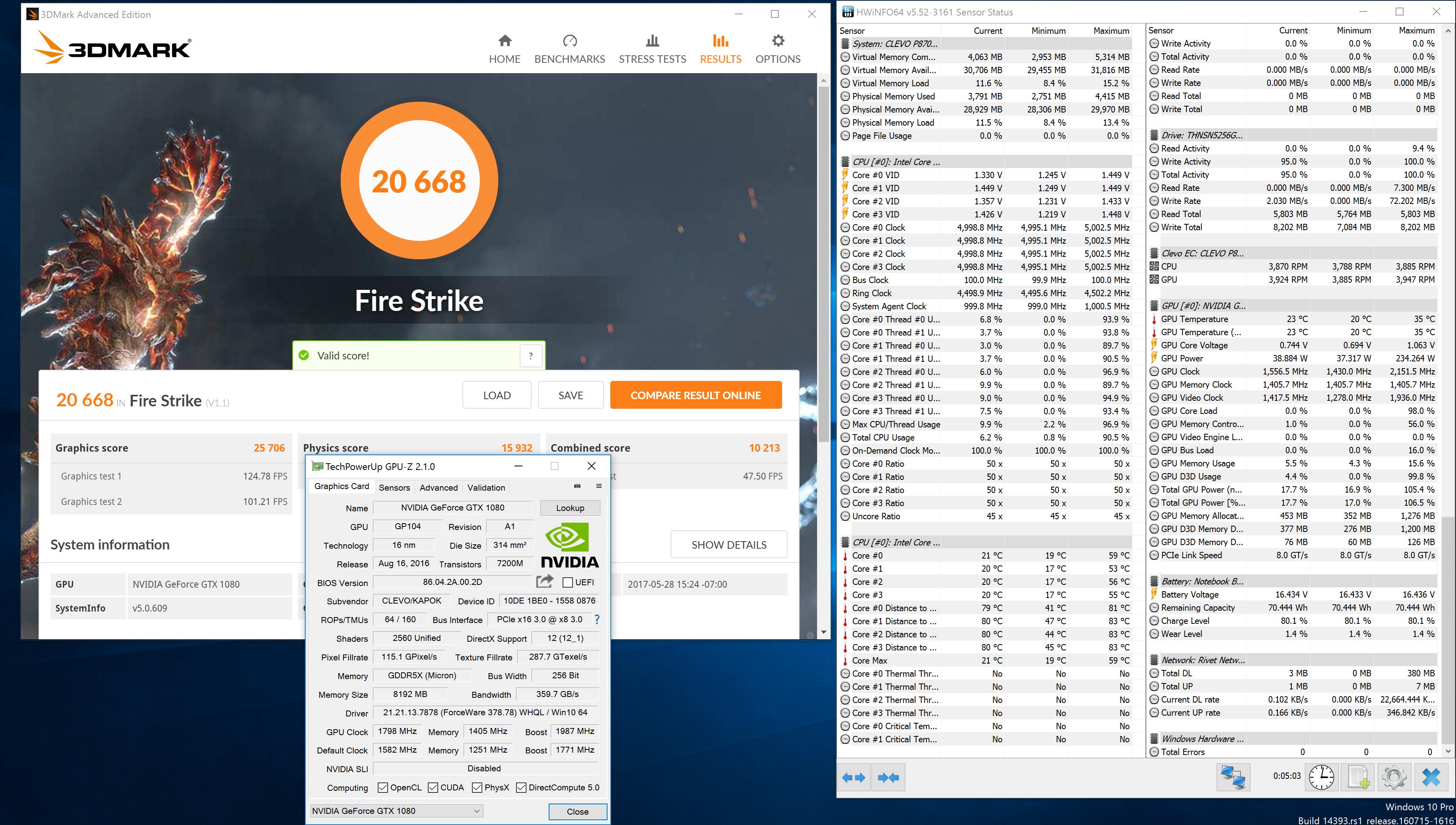The width and height of the screenshot is (1456, 825).
Task: Open the valid score help question button
Action: click(530, 356)
